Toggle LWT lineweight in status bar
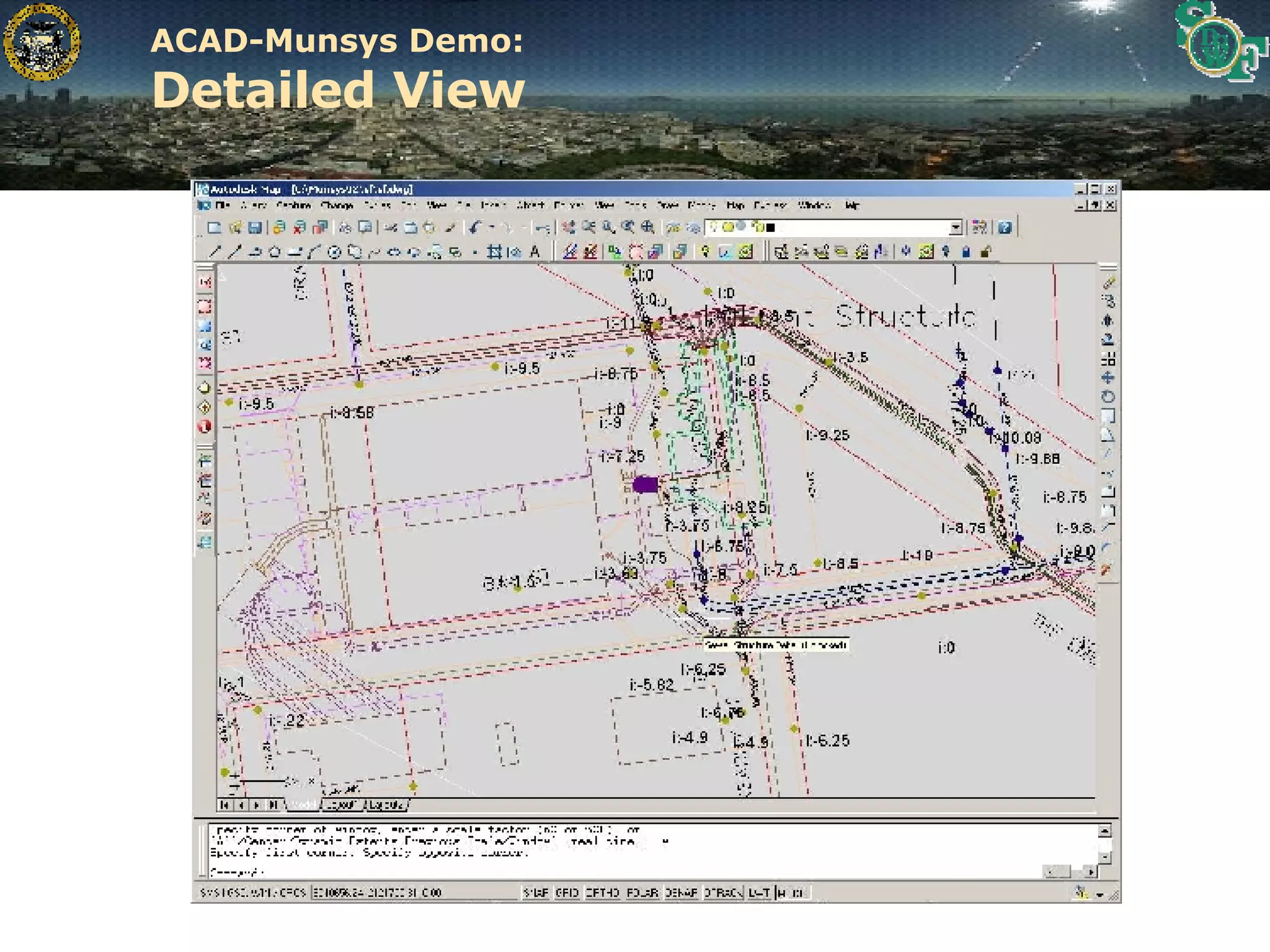The image size is (1270, 952). tap(759, 892)
